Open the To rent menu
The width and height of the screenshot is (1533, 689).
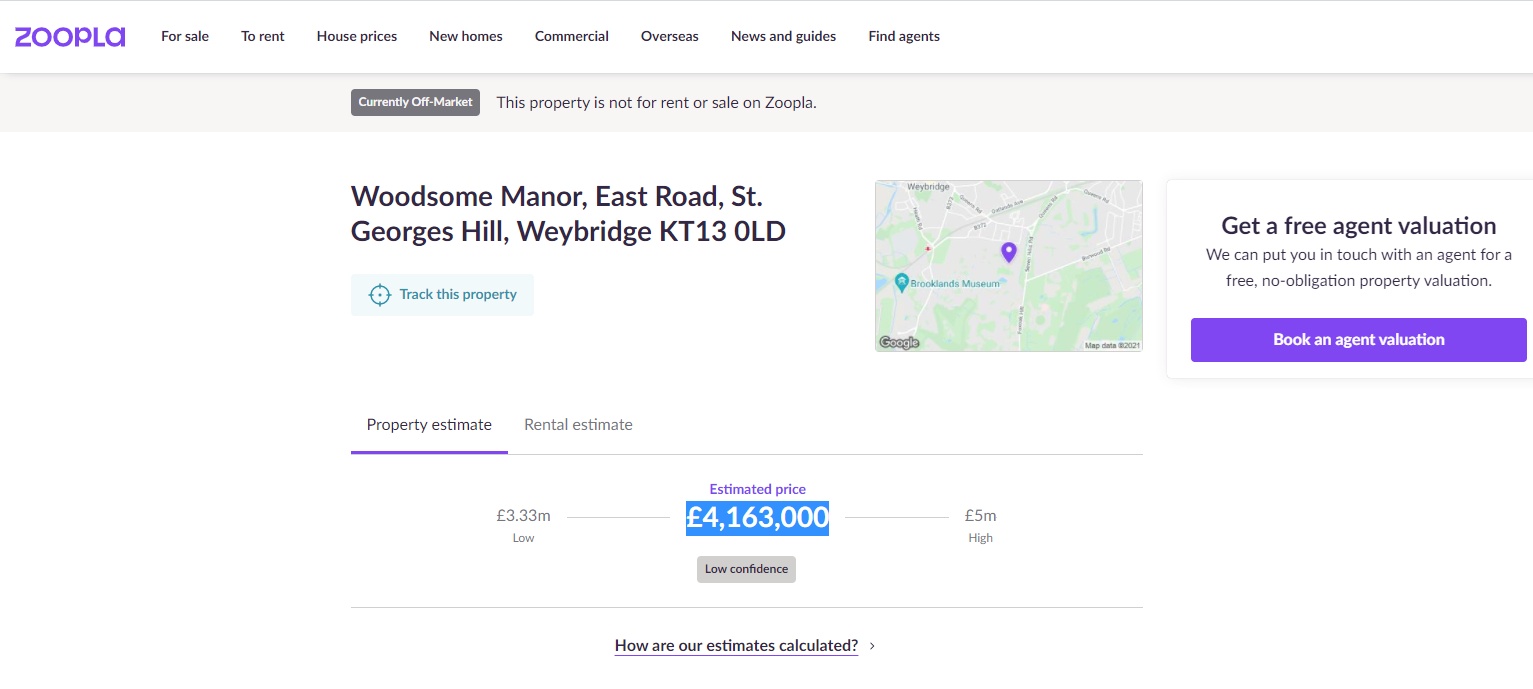pos(262,36)
